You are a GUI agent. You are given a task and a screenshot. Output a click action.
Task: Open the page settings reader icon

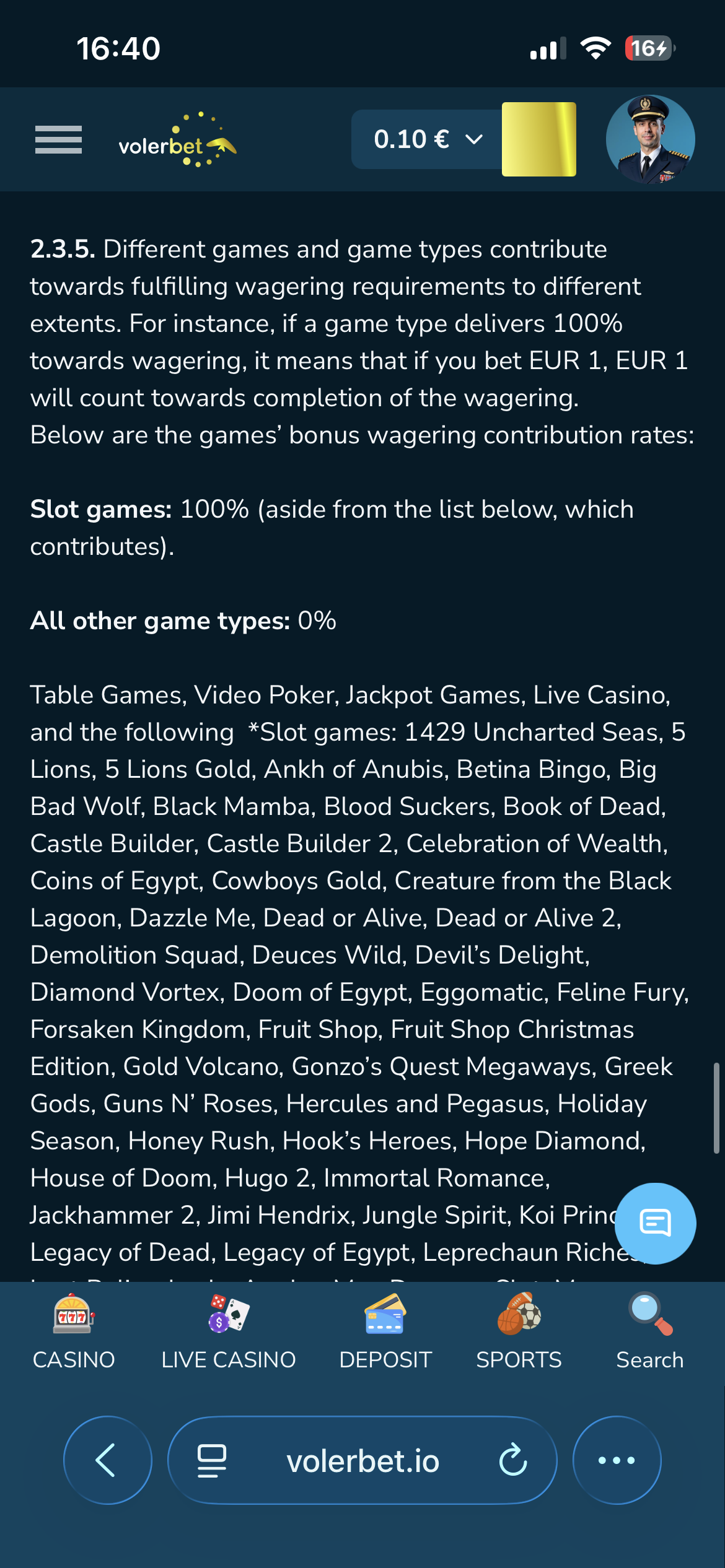(x=211, y=1460)
